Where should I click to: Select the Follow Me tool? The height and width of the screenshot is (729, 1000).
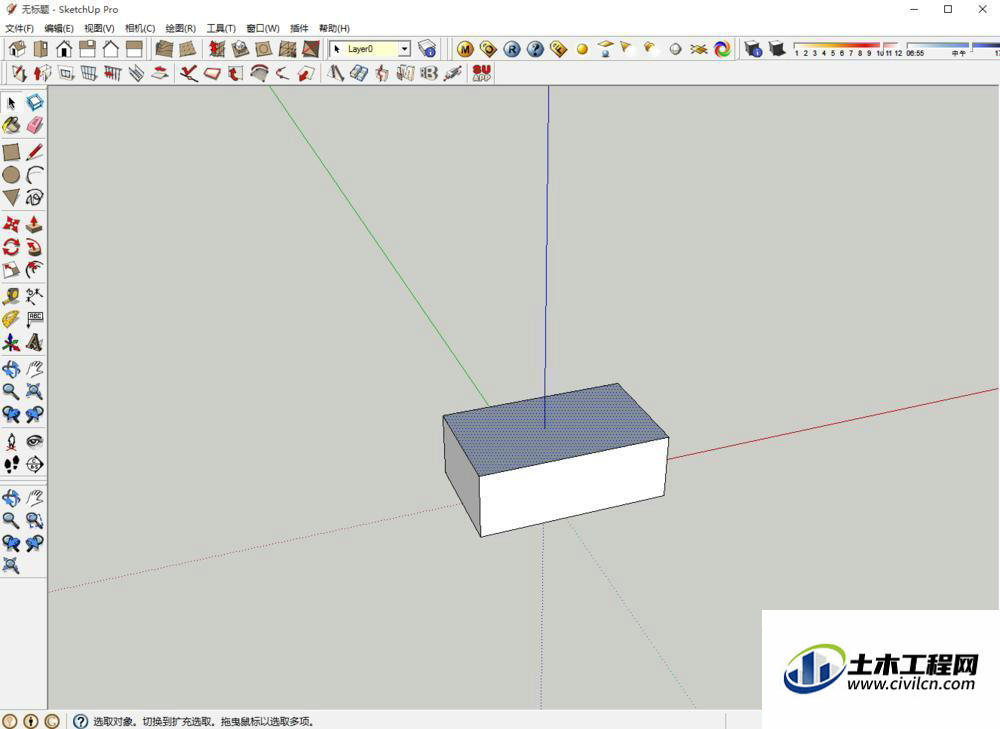(x=34, y=247)
